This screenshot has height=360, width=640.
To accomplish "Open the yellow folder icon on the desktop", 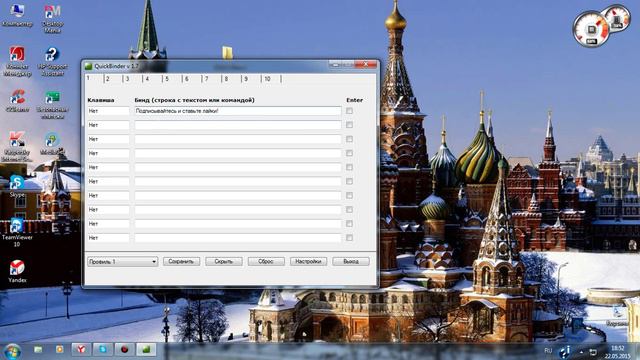I will click(x=227, y=52).
